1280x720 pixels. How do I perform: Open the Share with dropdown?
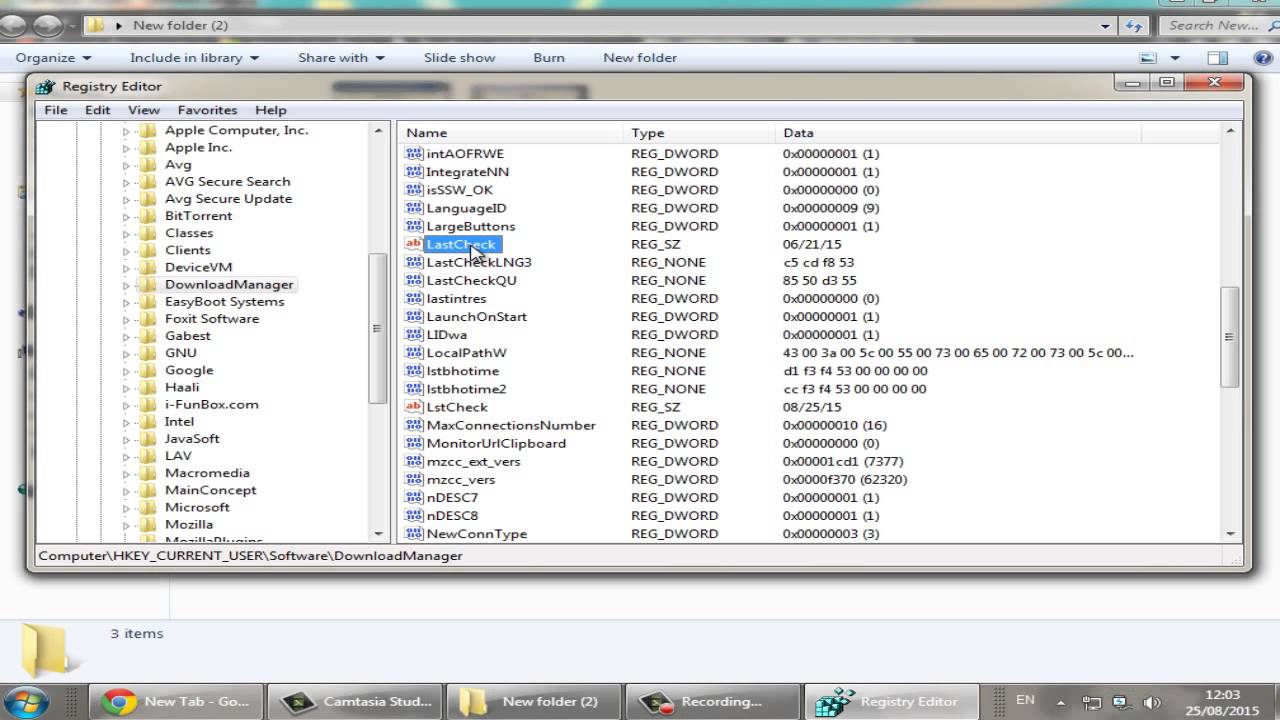tap(341, 58)
